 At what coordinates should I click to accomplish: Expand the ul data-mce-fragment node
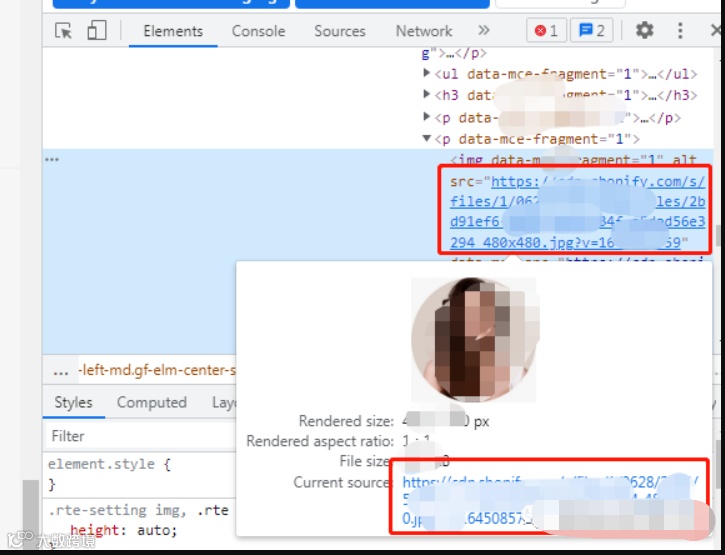coord(426,73)
